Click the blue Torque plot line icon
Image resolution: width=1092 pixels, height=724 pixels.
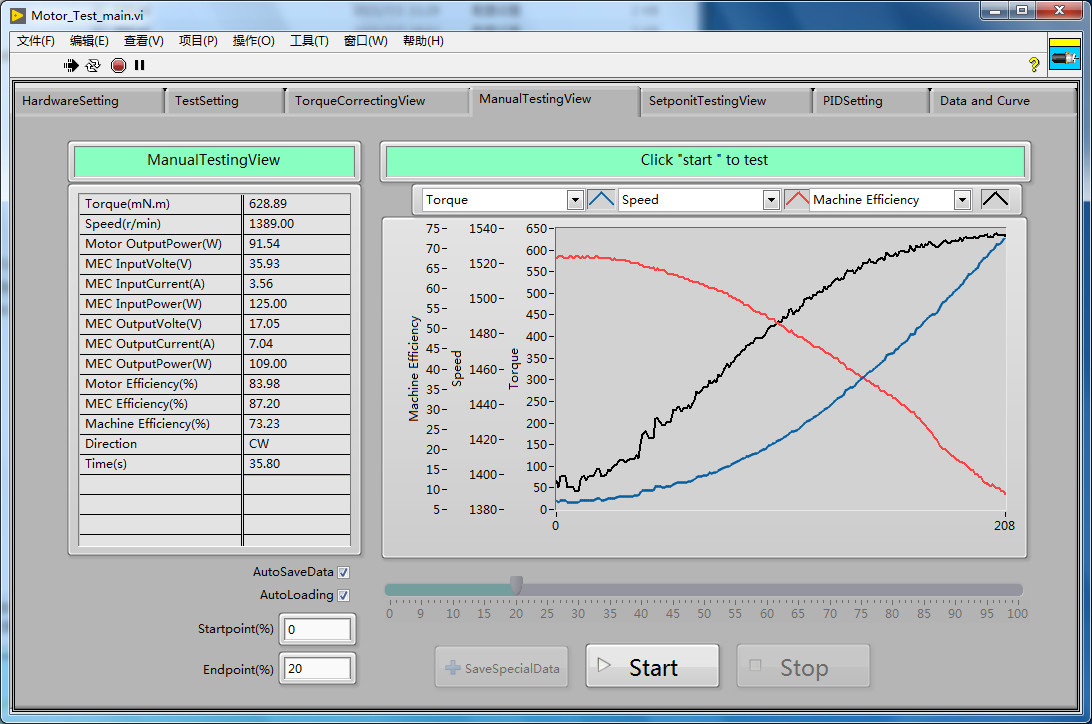click(601, 200)
